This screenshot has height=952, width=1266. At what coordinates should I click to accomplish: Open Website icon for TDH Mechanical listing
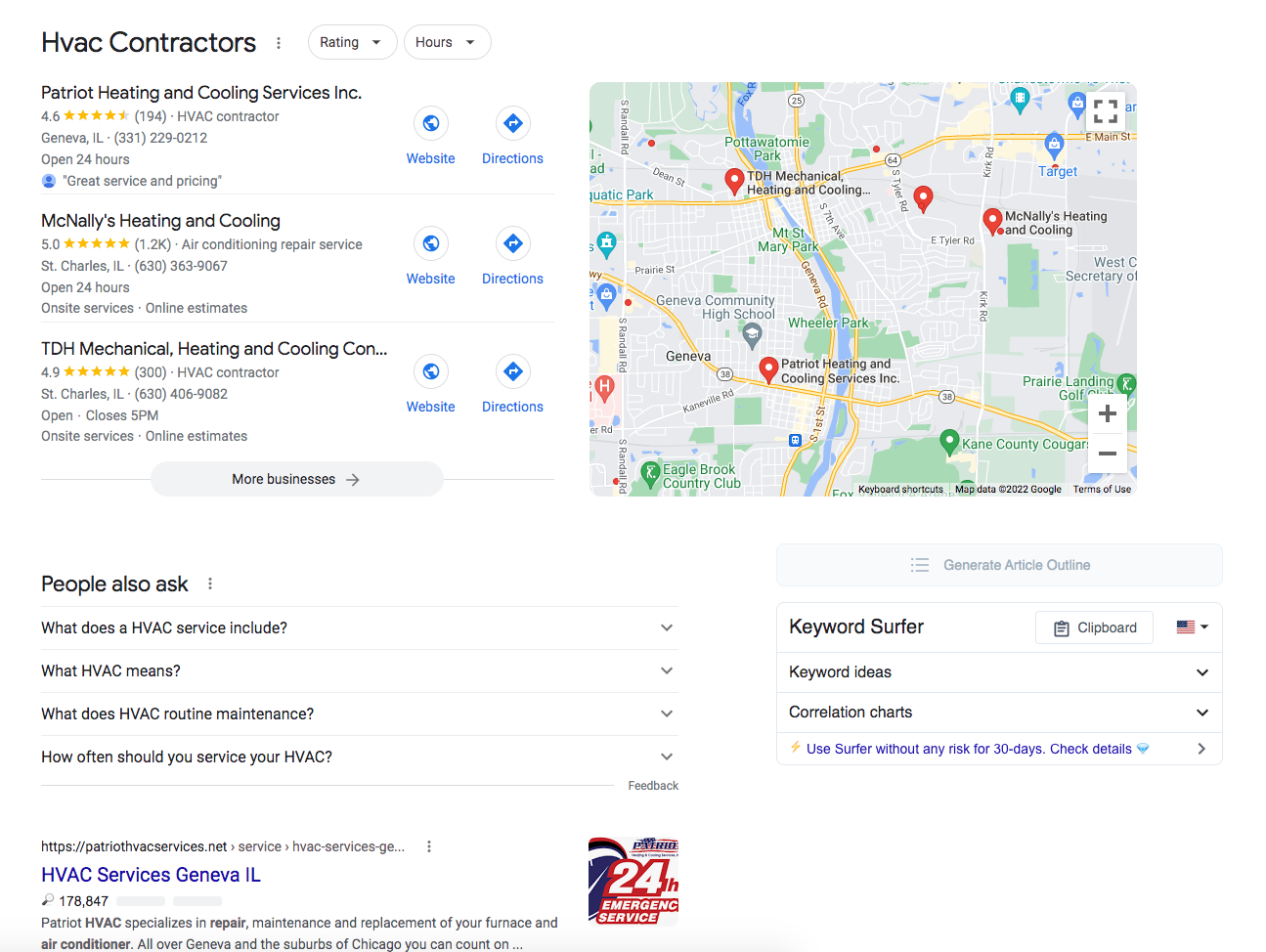(x=430, y=371)
